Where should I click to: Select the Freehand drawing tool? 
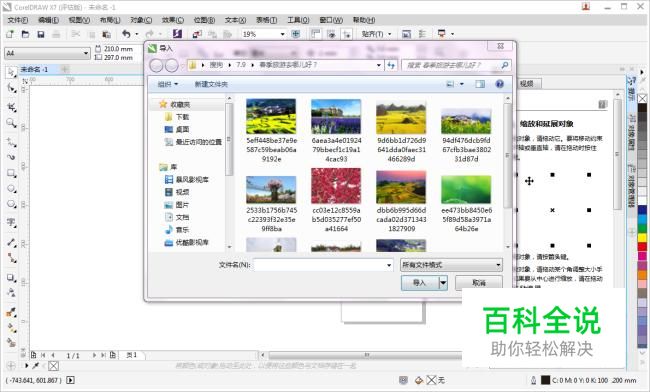(x=11, y=142)
